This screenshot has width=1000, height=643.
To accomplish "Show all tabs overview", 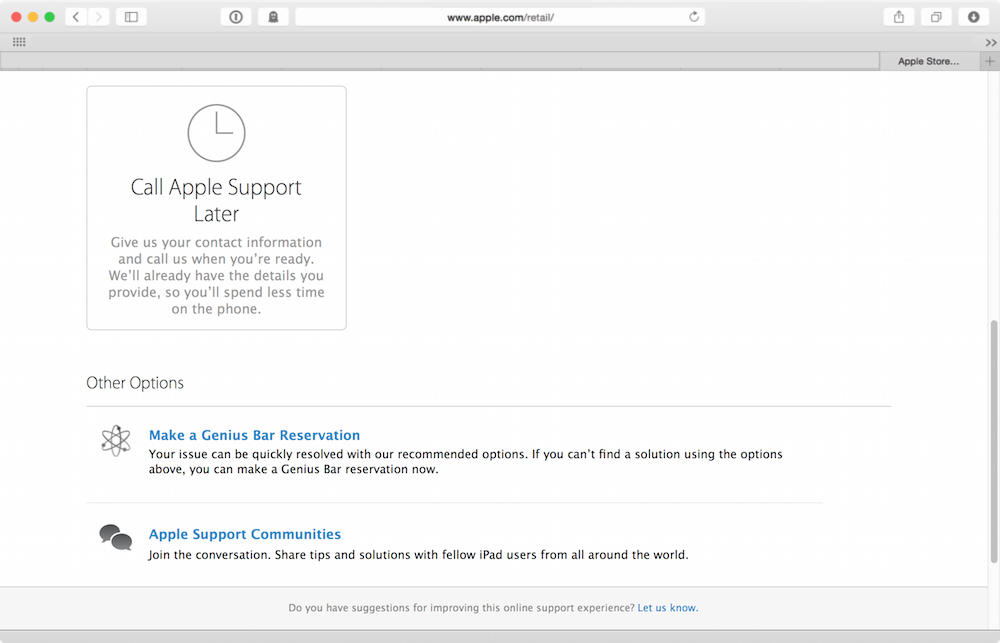I will 936,17.
